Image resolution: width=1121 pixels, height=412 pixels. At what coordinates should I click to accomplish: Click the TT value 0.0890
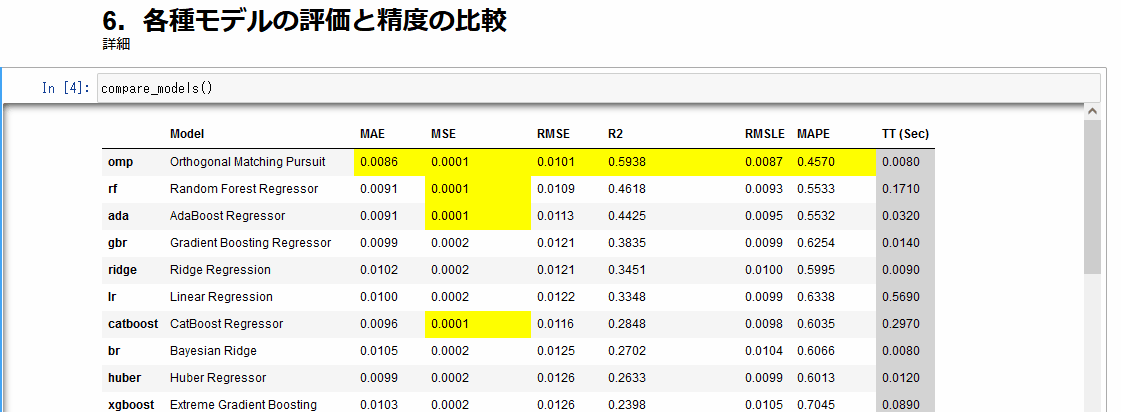901,405
